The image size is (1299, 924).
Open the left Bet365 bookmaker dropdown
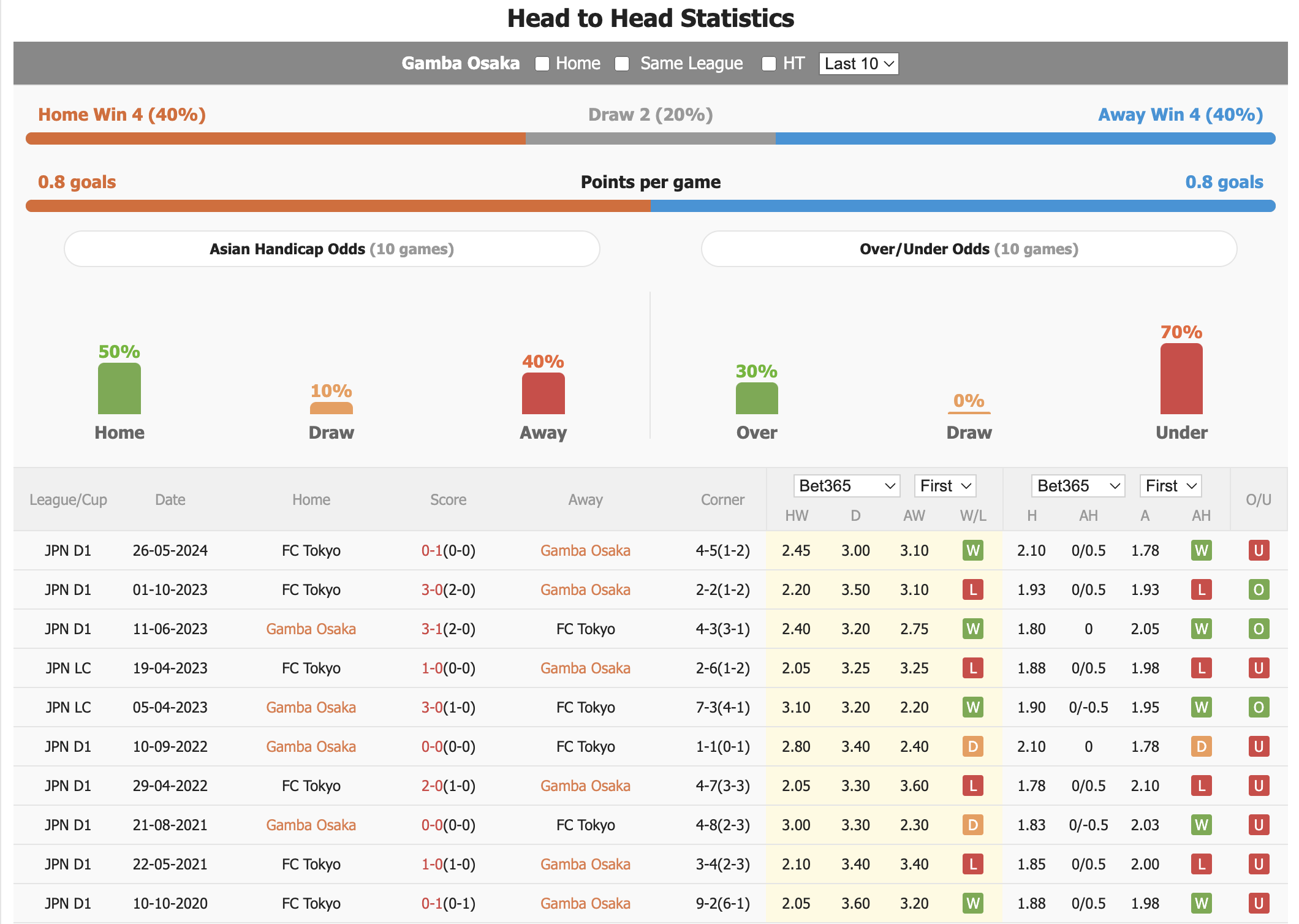[x=846, y=486]
